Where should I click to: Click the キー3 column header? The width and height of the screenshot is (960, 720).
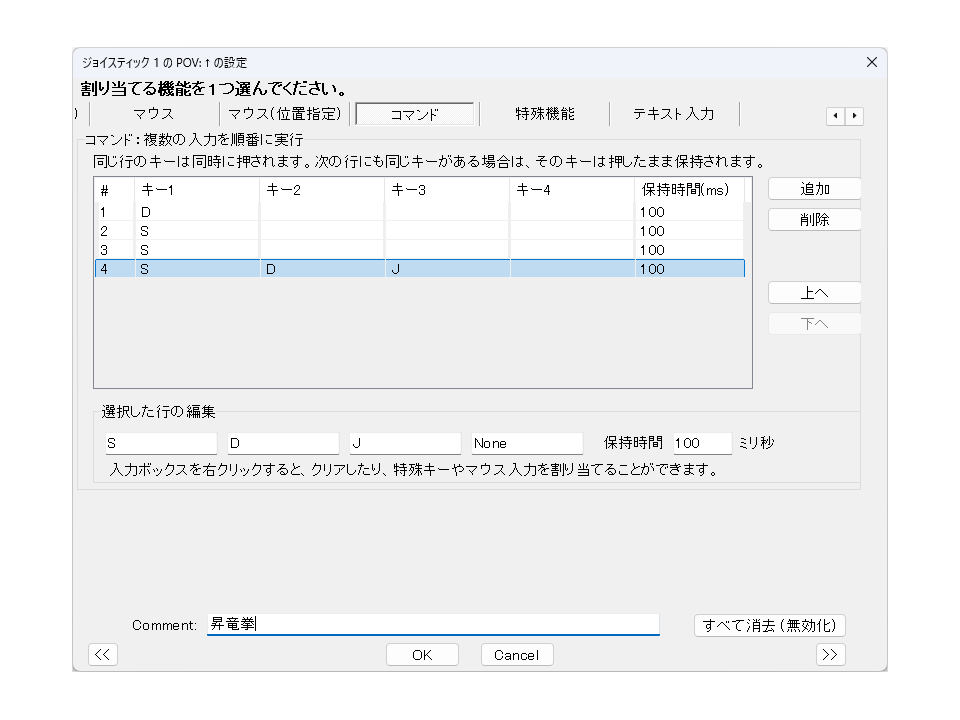click(x=446, y=190)
